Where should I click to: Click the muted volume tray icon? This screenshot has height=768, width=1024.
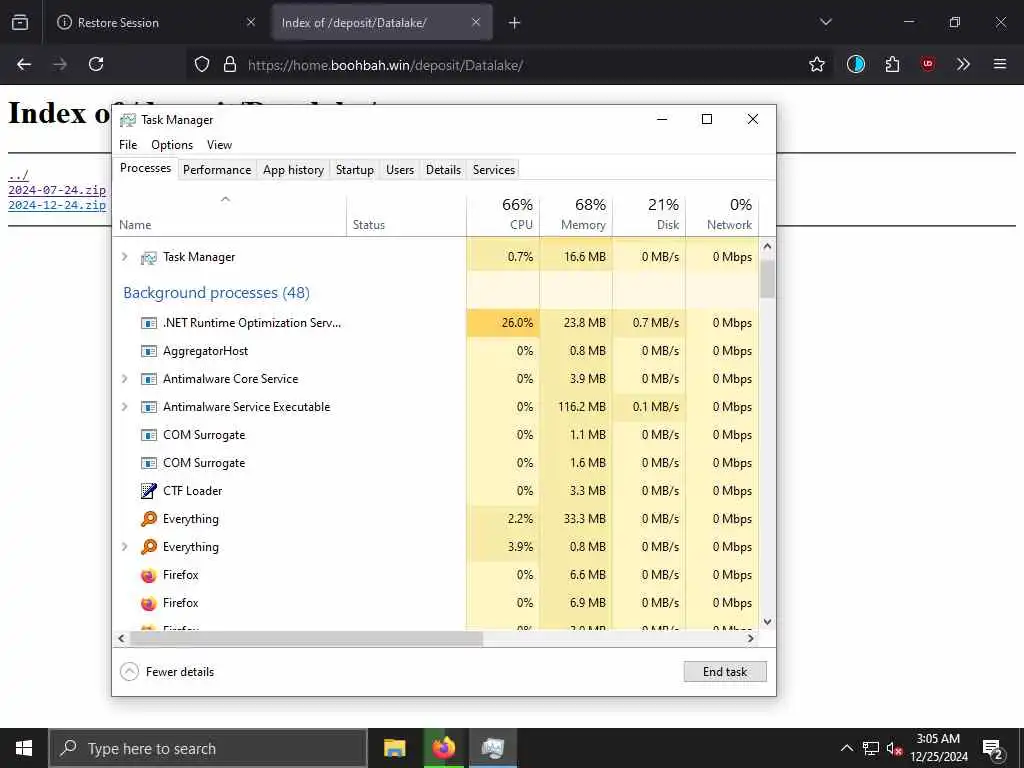pyautogui.click(x=894, y=748)
